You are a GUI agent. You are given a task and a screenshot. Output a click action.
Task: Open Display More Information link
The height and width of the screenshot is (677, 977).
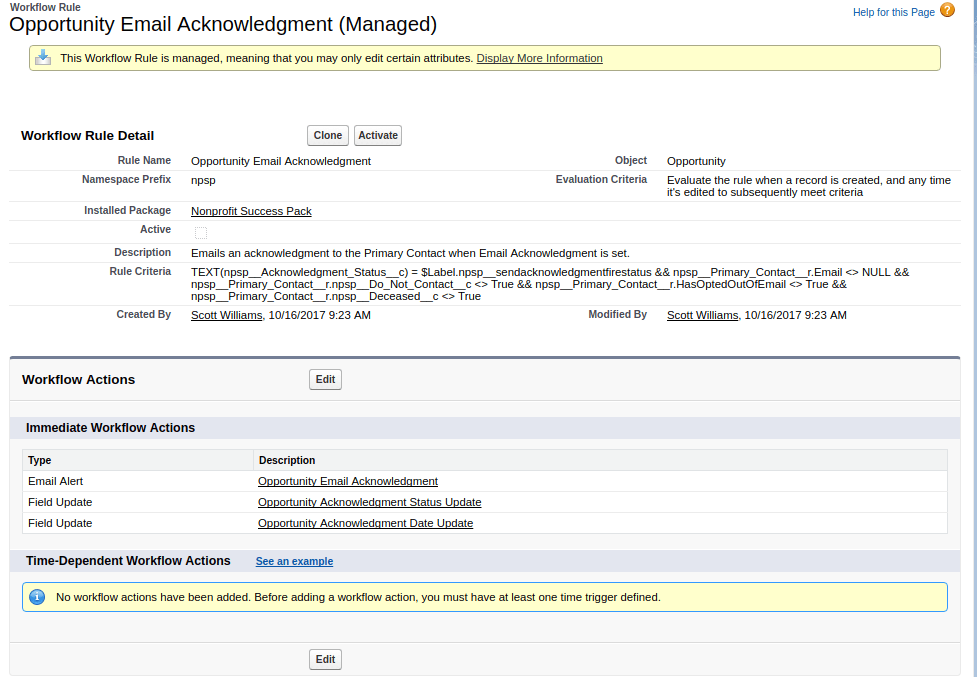click(539, 58)
